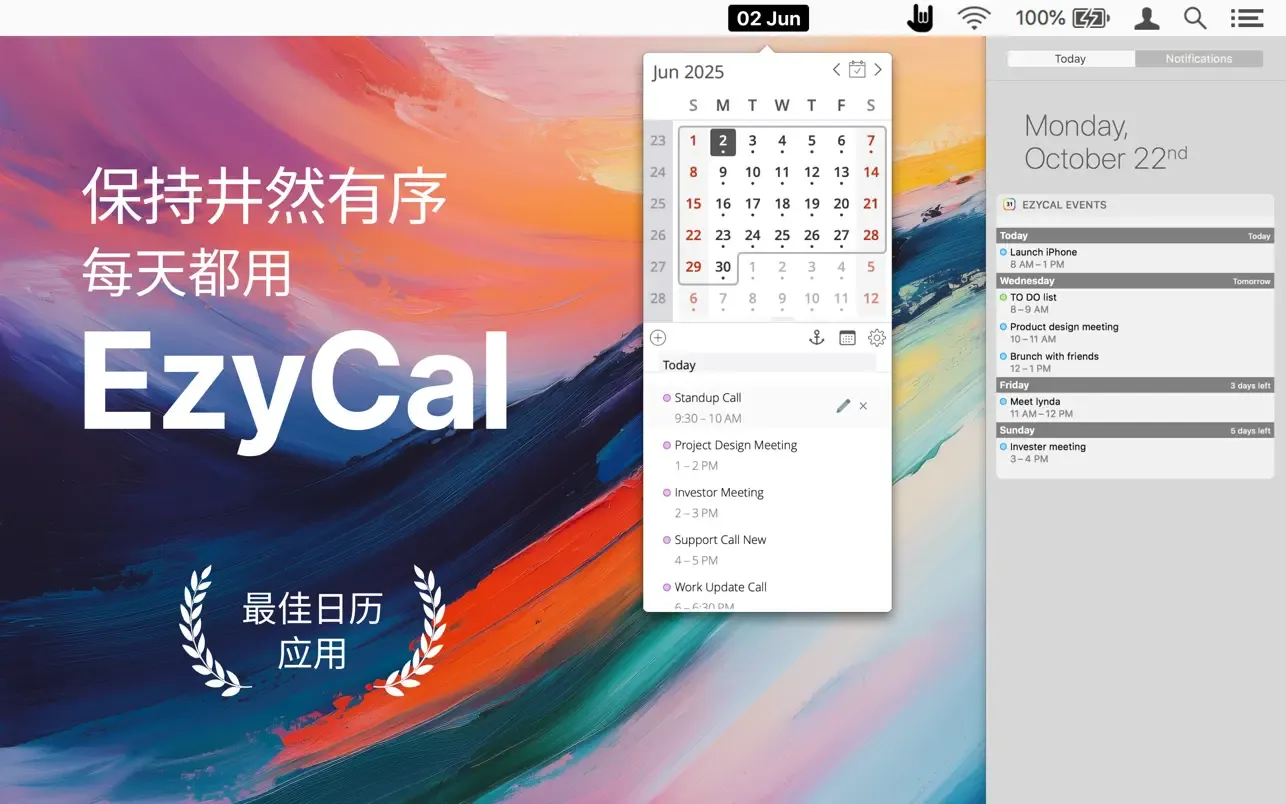Edit Standup Call with the pencil icon
1286x804 pixels.
(843, 406)
